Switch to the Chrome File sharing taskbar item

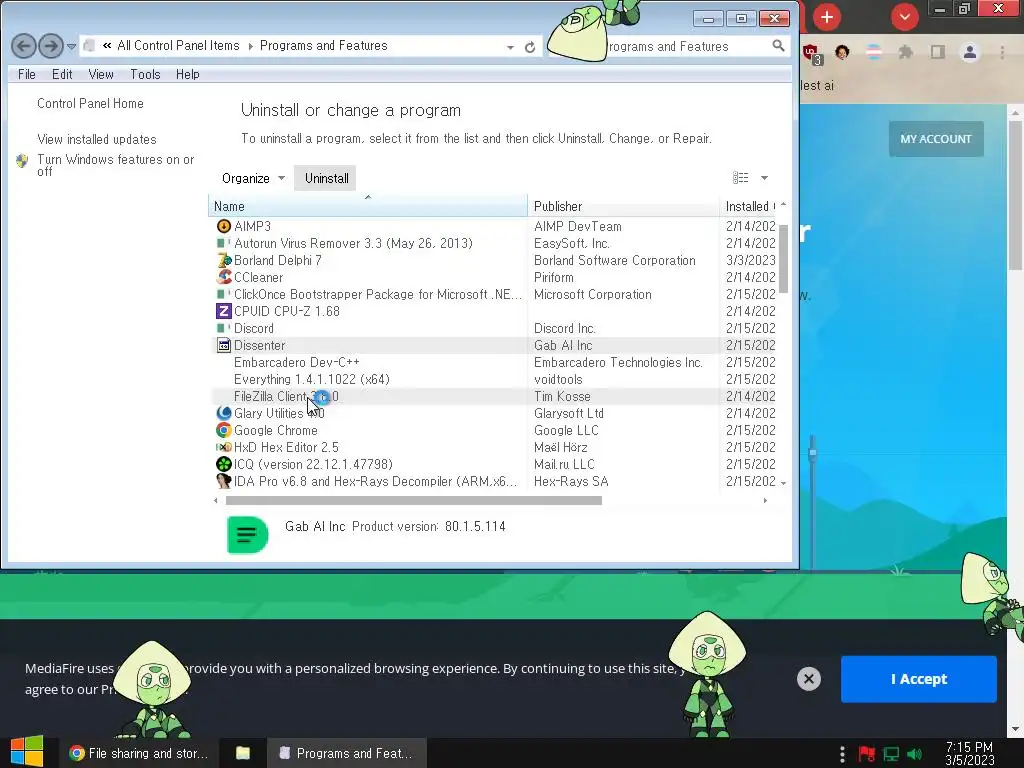click(138, 753)
